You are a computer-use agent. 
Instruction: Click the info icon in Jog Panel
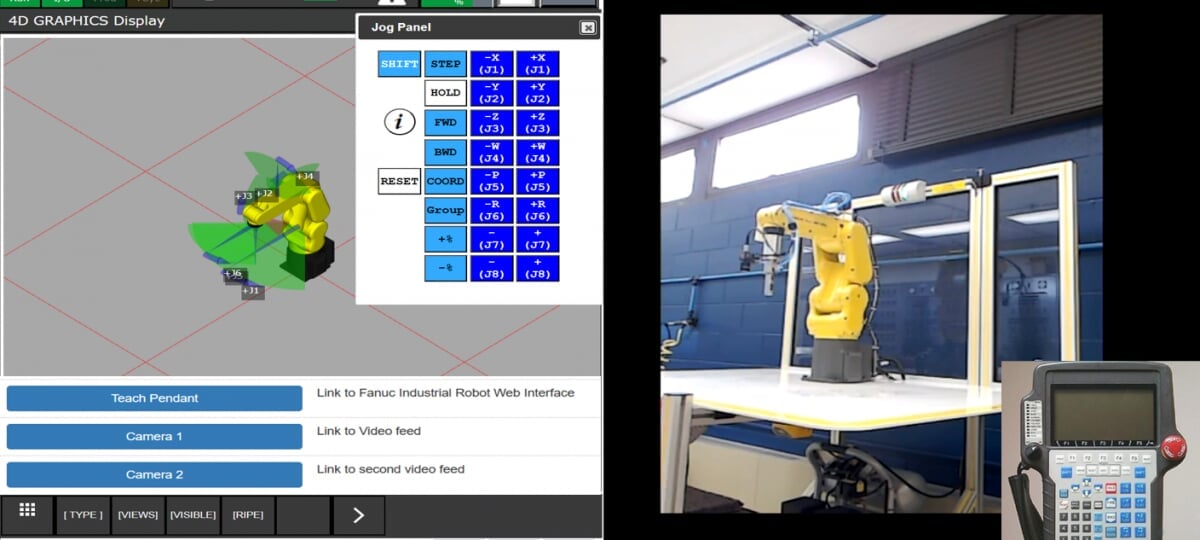400,122
